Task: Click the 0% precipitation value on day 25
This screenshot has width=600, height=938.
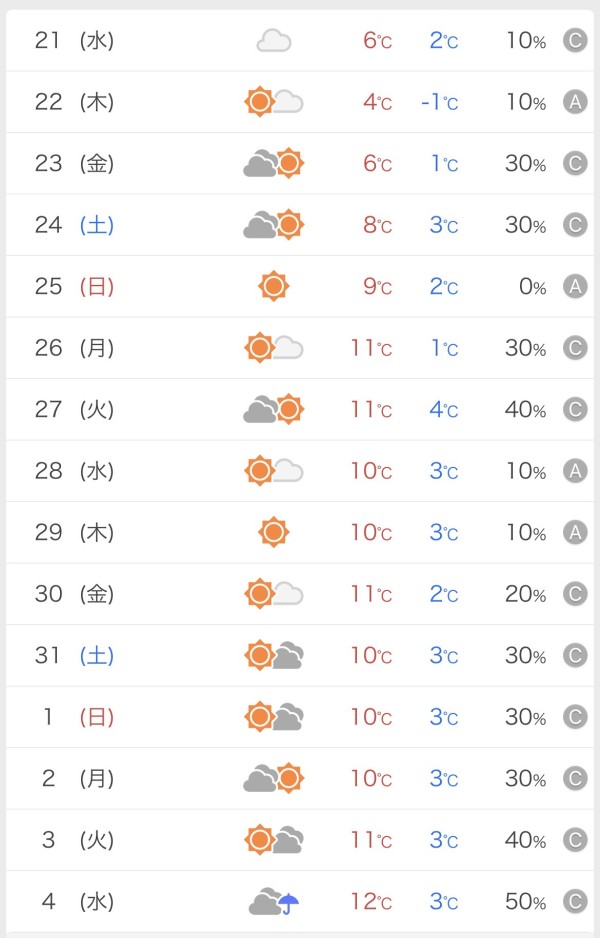Action: click(532, 287)
